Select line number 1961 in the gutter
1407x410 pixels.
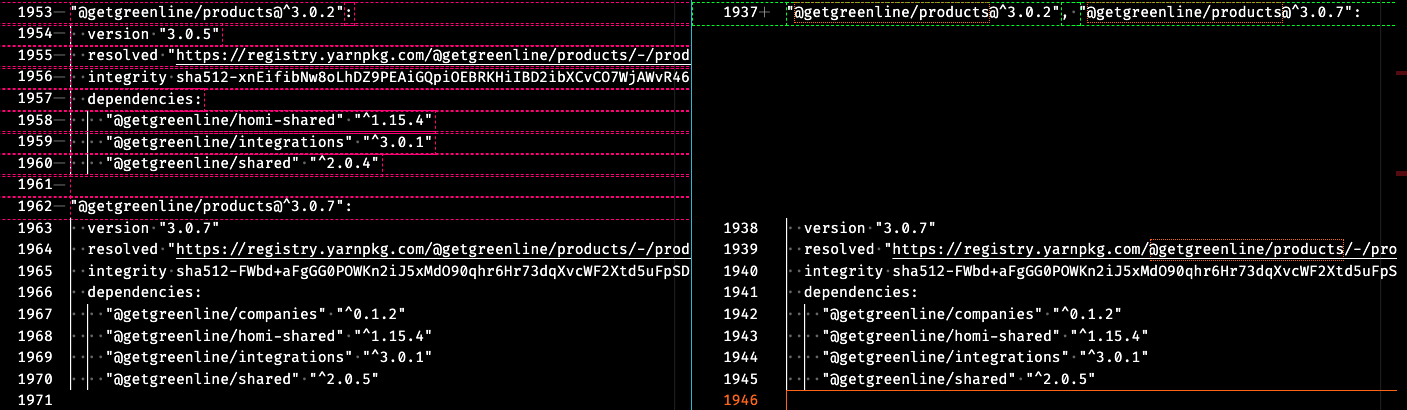pos(35,185)
